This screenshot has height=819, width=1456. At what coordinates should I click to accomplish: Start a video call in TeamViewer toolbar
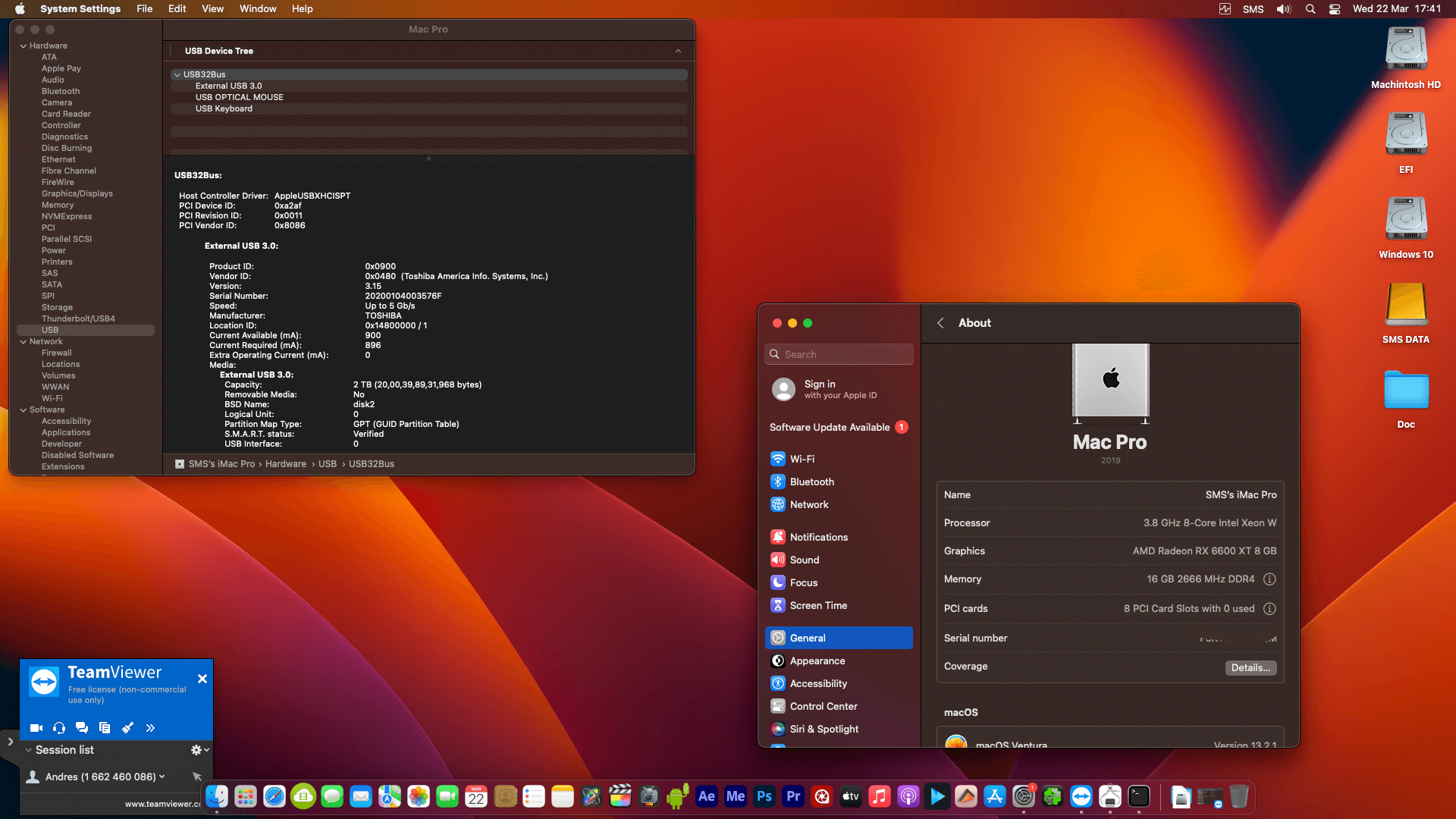click(36, 727)
